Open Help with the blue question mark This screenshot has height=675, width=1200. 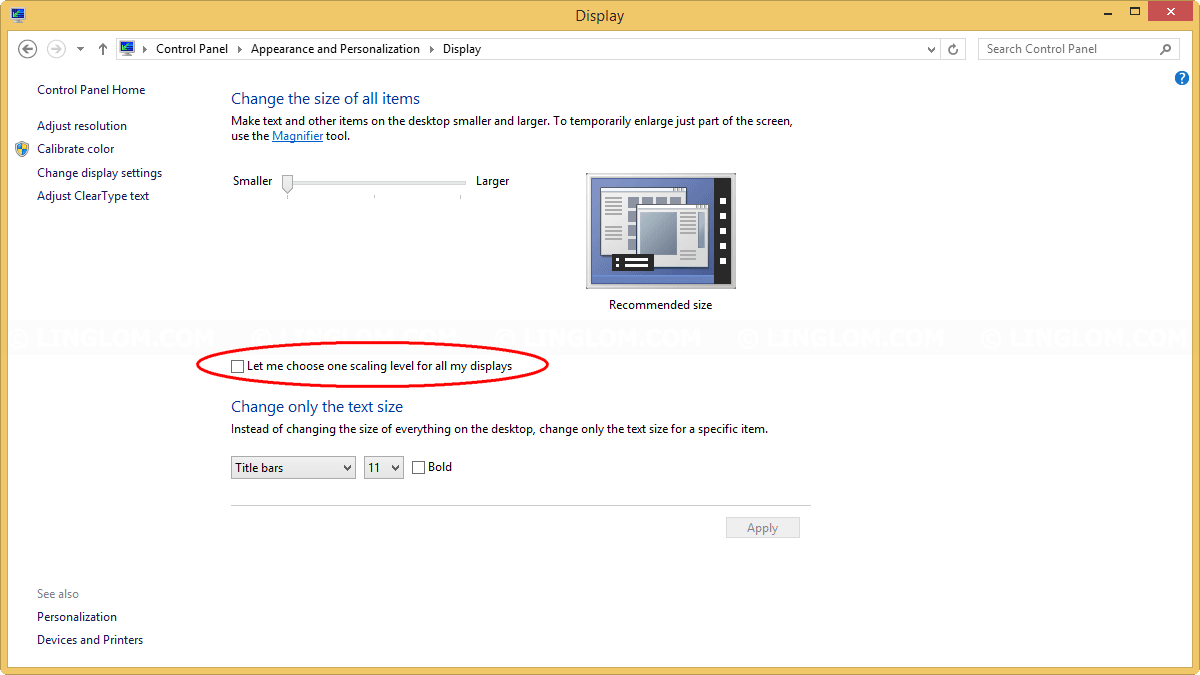[x=1182, y=78]
